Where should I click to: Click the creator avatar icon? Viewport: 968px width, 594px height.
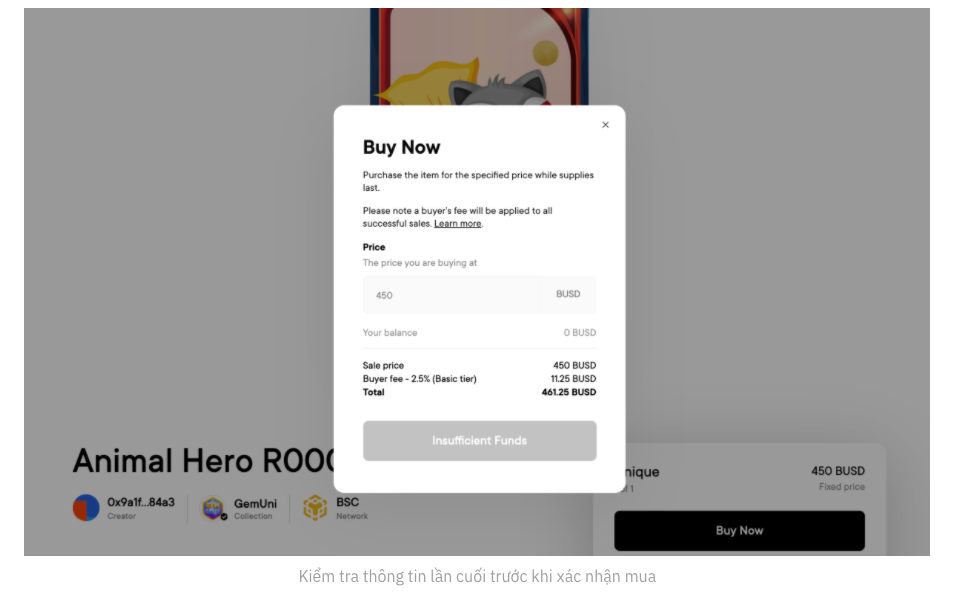tap(86, 508)
